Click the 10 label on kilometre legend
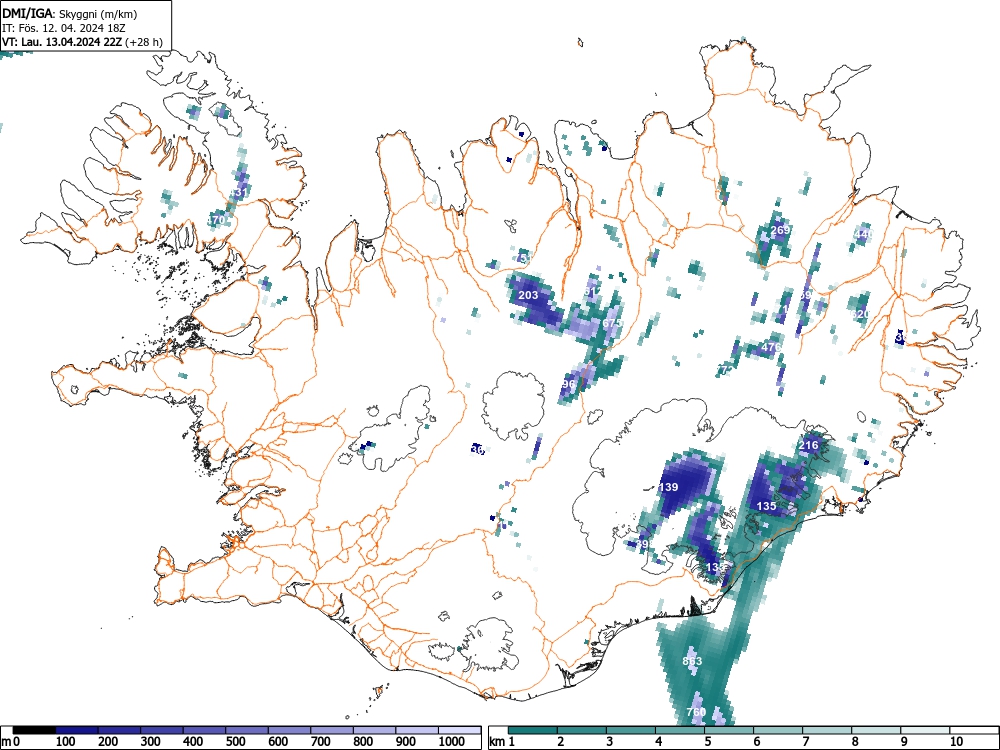This screenshot has width=1000, height=750. coord(956,742)
